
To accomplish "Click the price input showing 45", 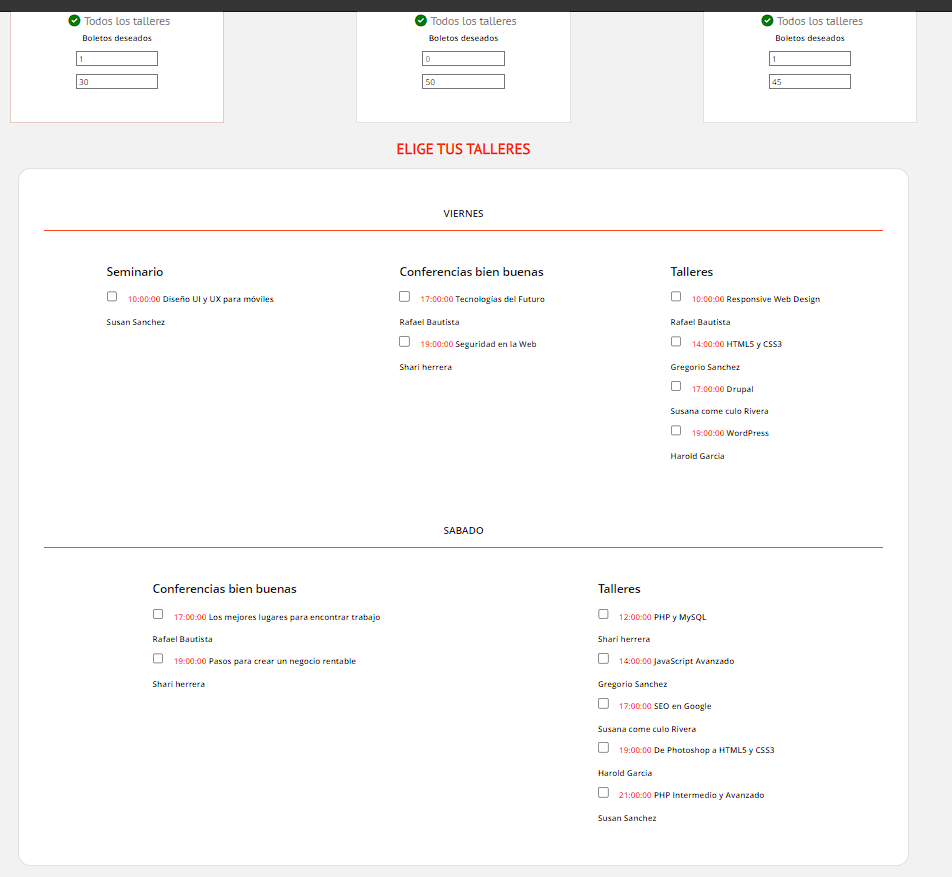I will coord(809,81).
